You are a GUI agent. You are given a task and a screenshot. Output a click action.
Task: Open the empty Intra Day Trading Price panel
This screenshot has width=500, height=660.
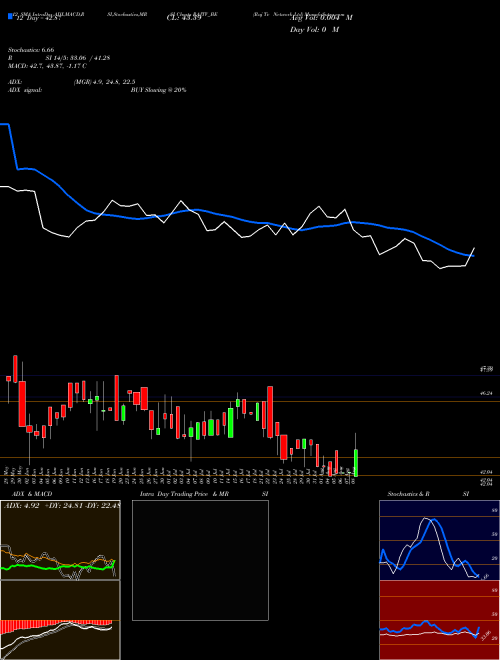pos(200,560)
